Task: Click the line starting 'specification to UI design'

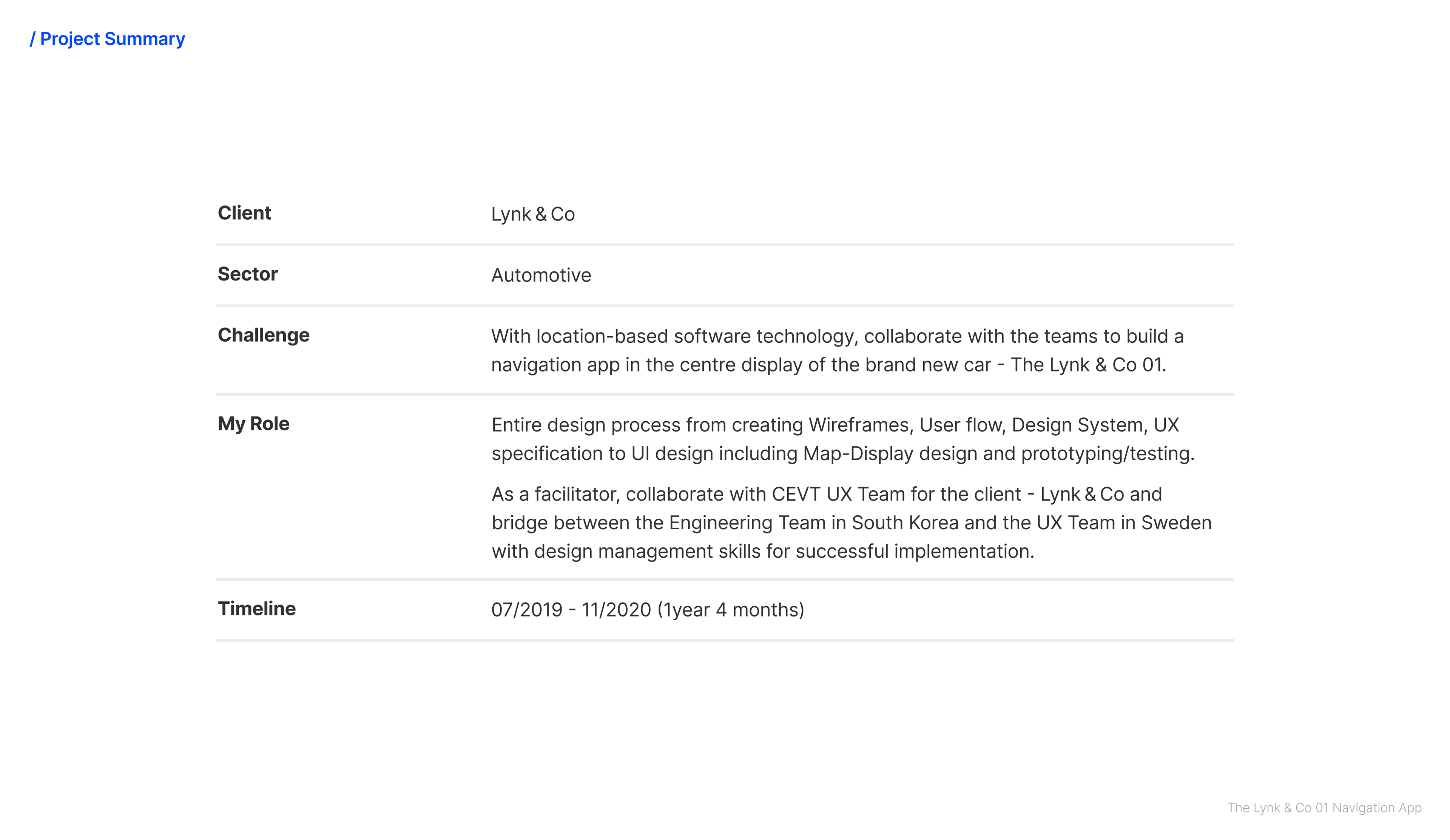Action: [843, 454]
